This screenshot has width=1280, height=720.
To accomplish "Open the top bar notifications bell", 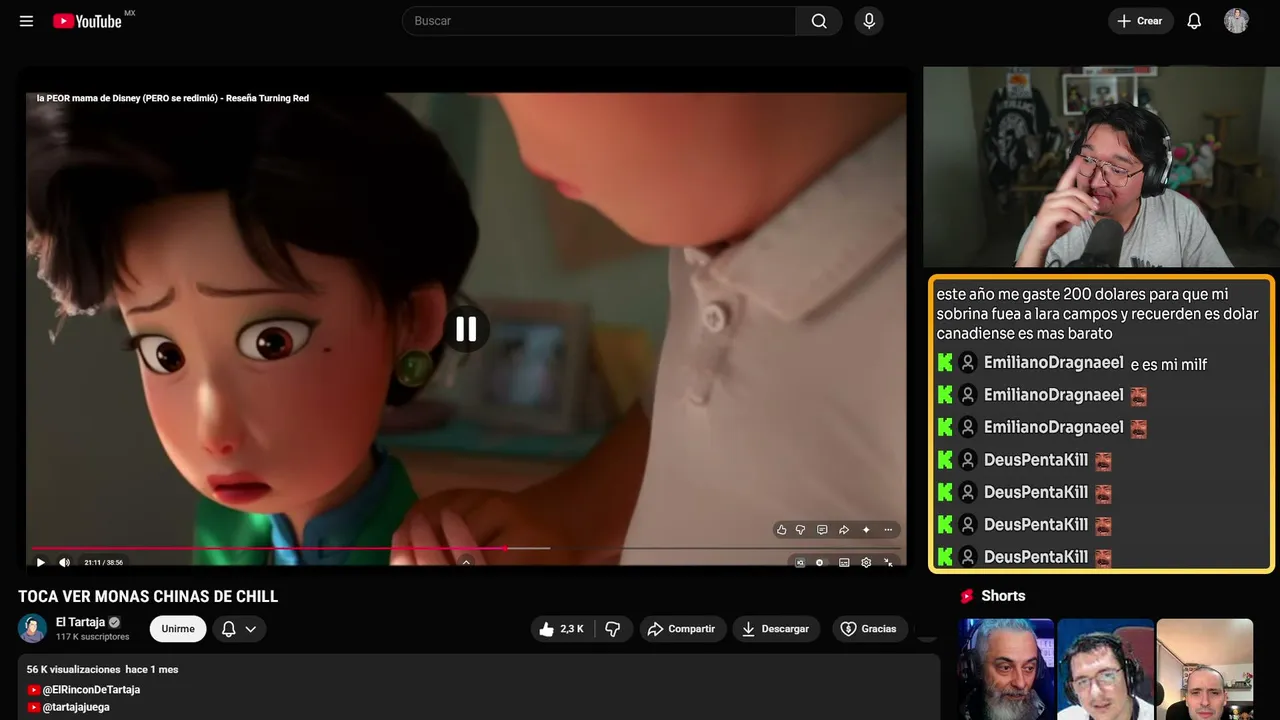I will tap(1194, 21).
